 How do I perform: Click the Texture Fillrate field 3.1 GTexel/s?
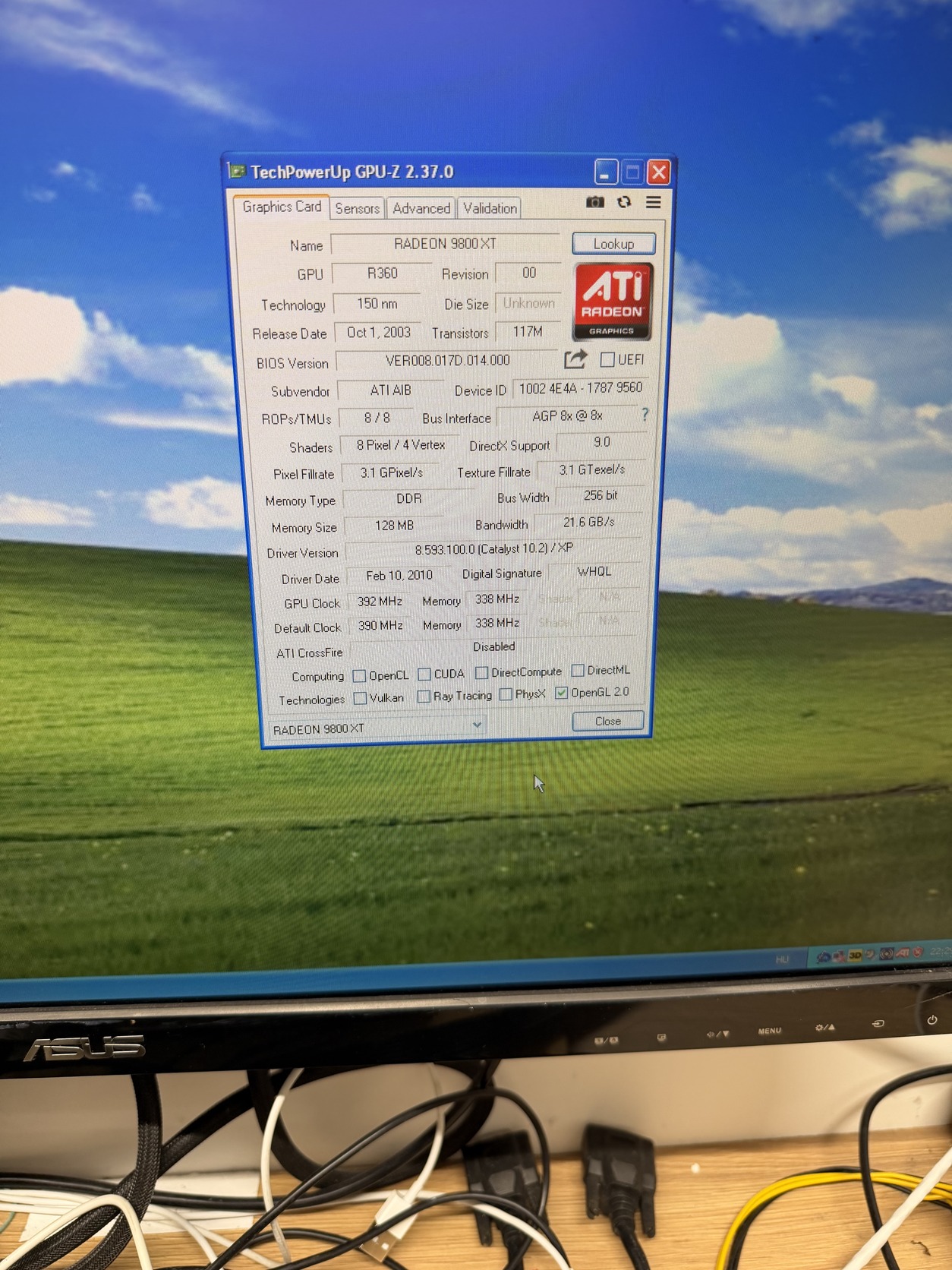pyautogui.click(x=591, y=470)
